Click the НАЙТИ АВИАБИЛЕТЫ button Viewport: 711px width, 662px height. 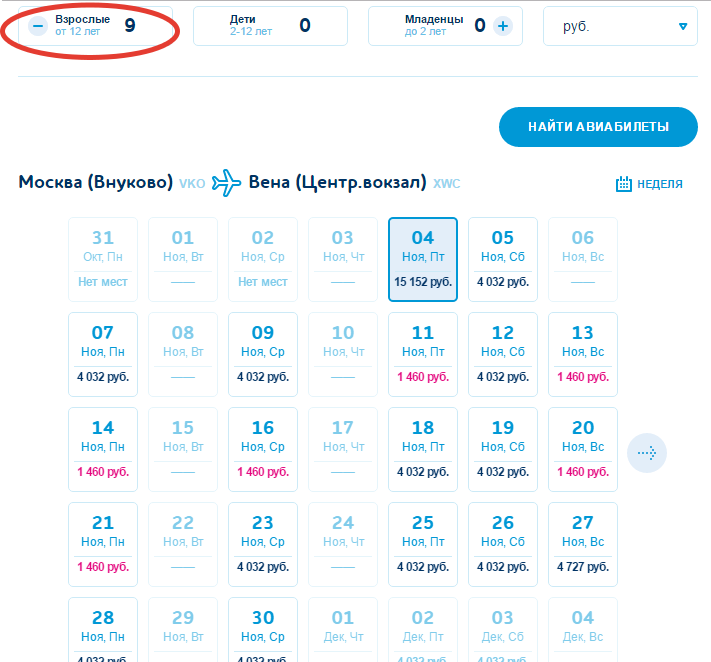tap(598, 127)
